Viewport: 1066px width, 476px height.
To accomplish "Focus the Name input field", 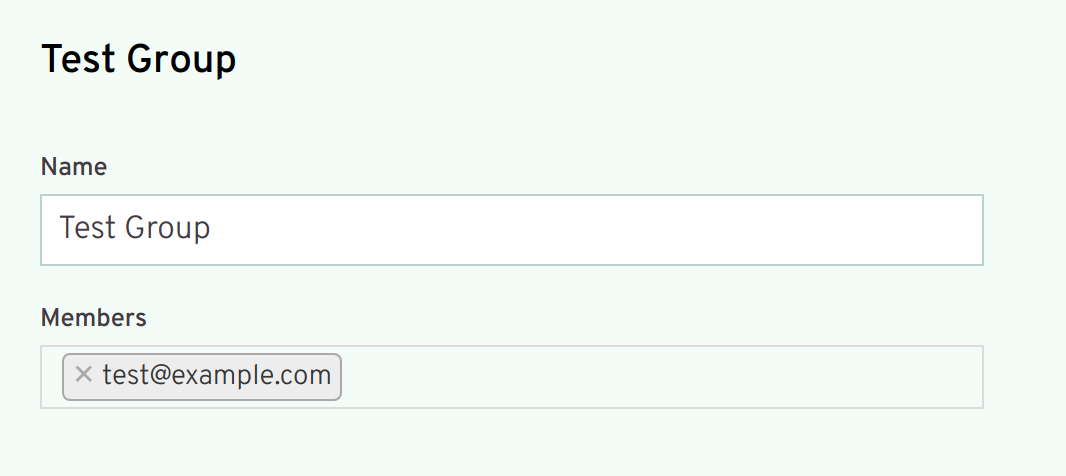I will tap(512, 230).
